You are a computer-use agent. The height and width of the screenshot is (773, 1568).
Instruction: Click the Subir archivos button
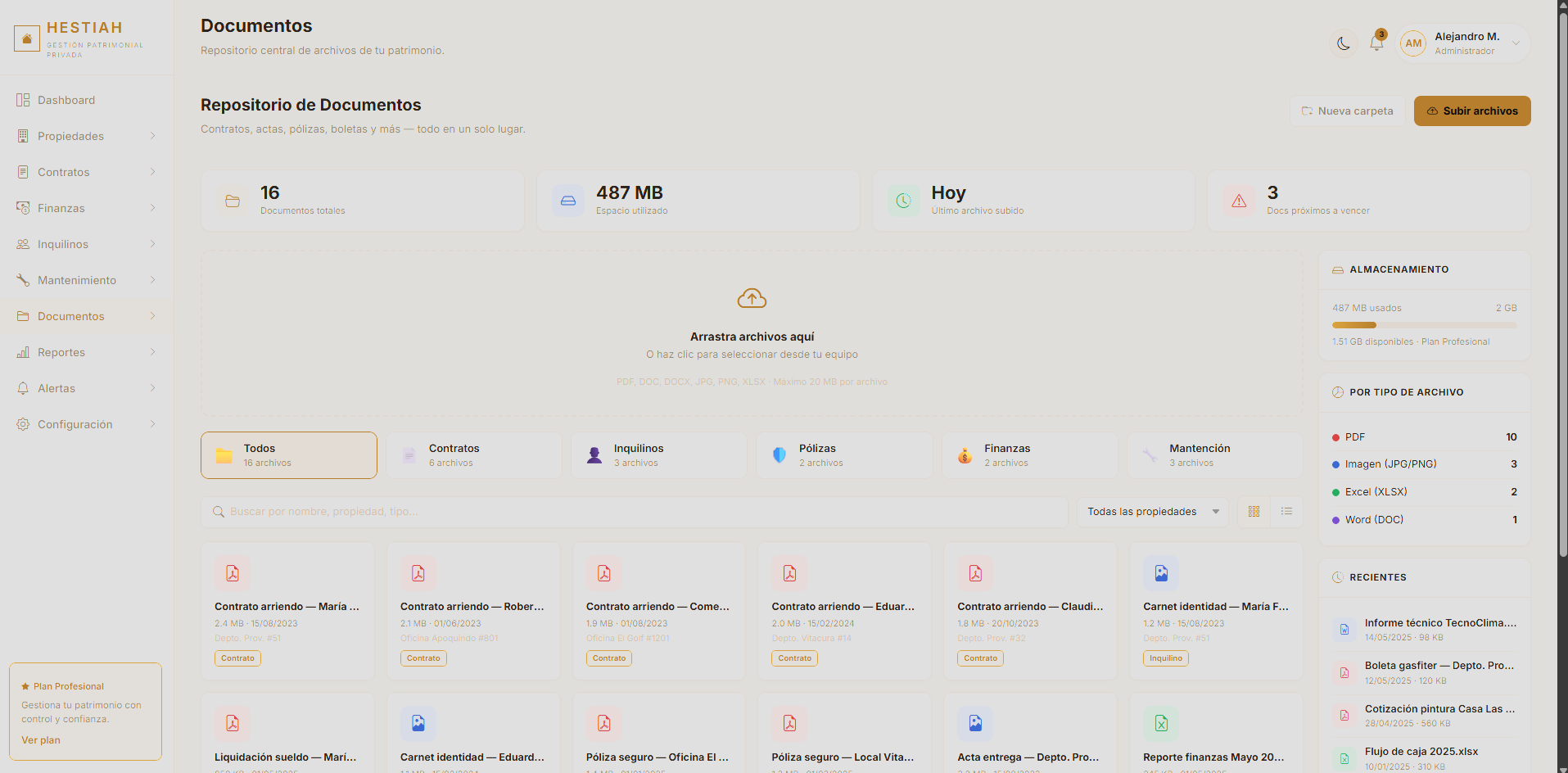1472,111
